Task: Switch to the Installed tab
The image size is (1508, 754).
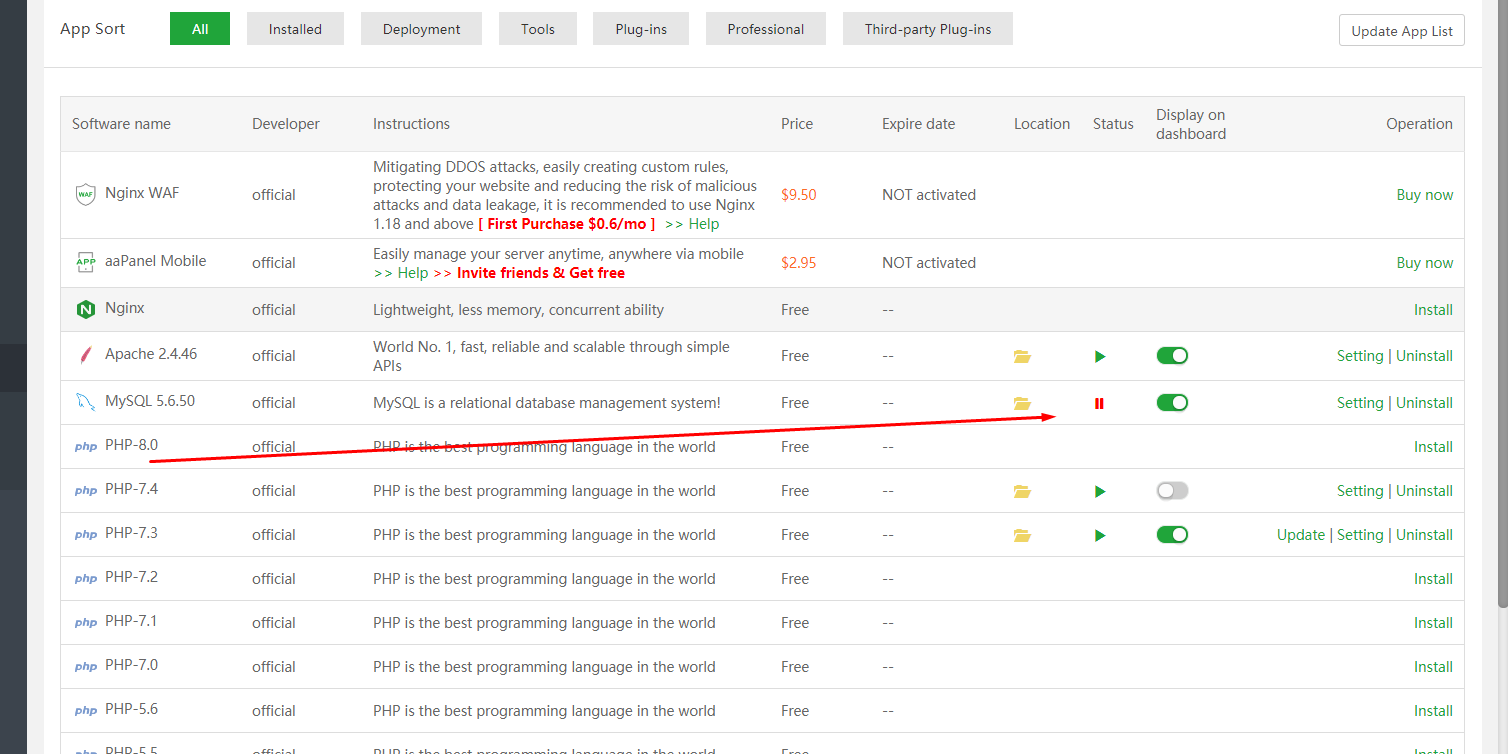Action: click(x=295, y=29)
